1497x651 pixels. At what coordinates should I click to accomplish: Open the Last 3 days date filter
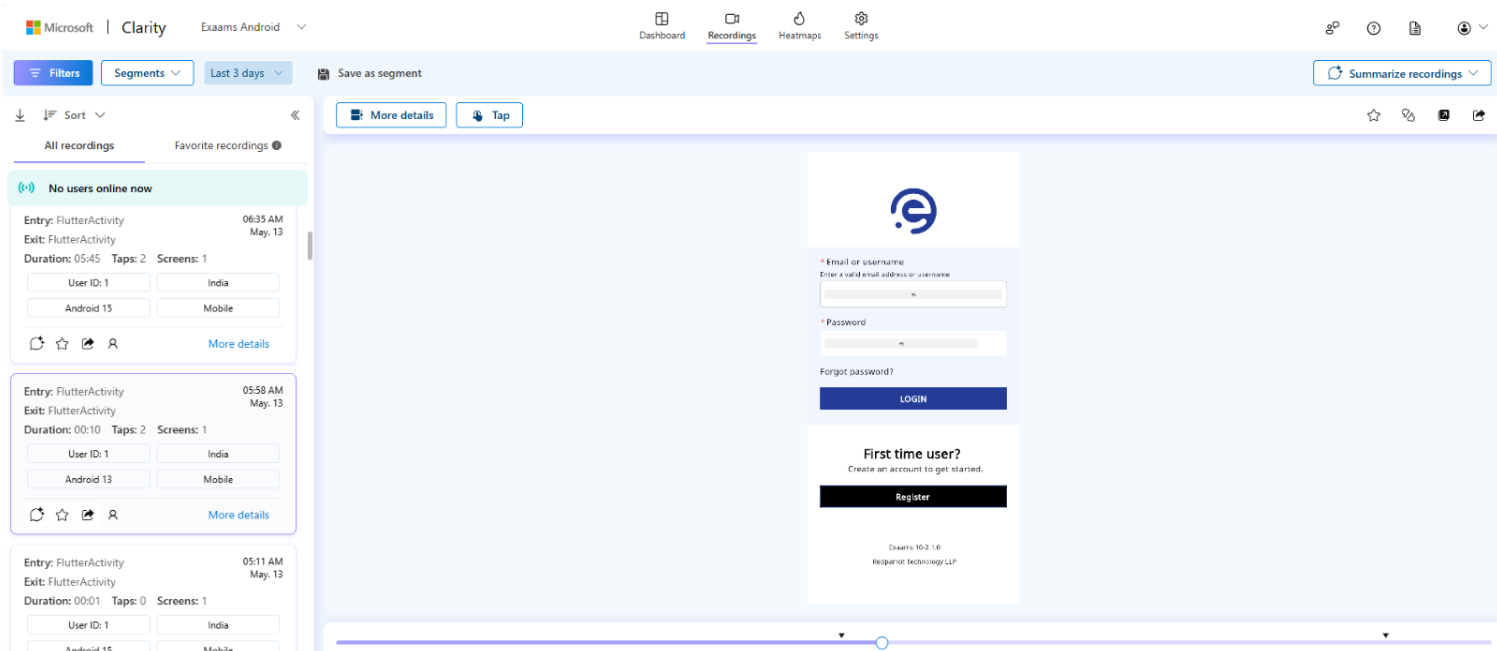pyautogui.click(x=247, y=72)
